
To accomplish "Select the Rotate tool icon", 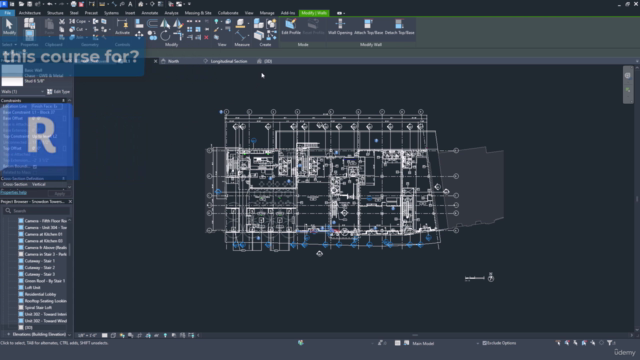I will pyautogui.click(x=165, y=36).
